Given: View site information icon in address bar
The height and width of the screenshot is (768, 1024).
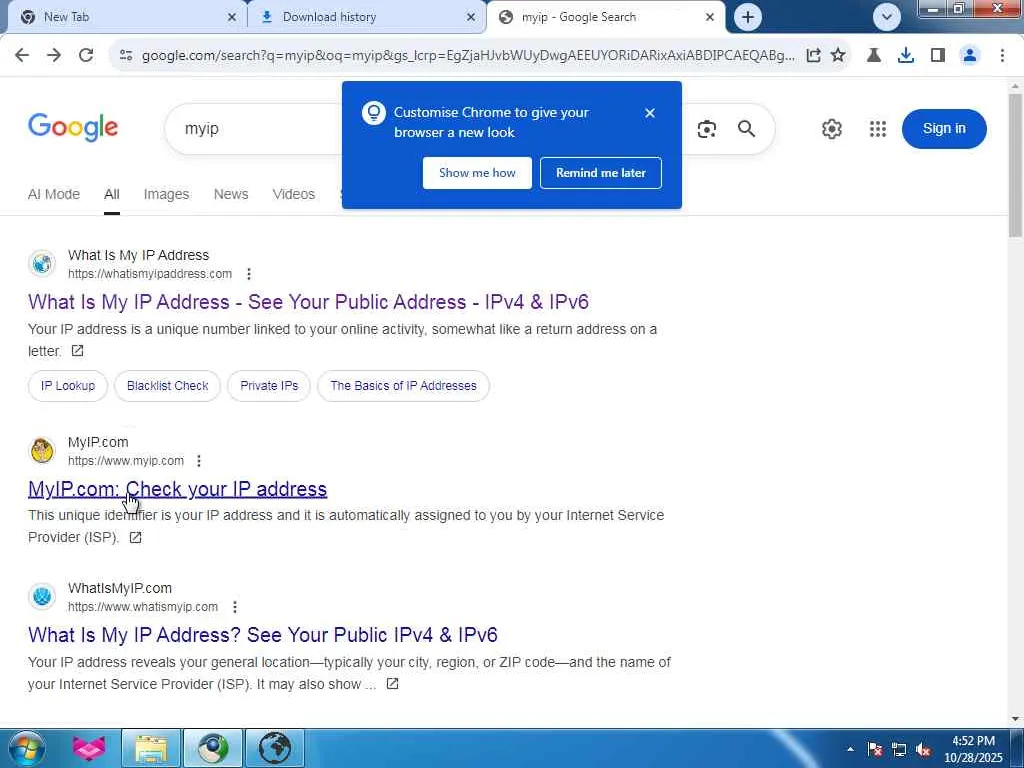Looking at the screenshot, I should click(x=126, y=56).
